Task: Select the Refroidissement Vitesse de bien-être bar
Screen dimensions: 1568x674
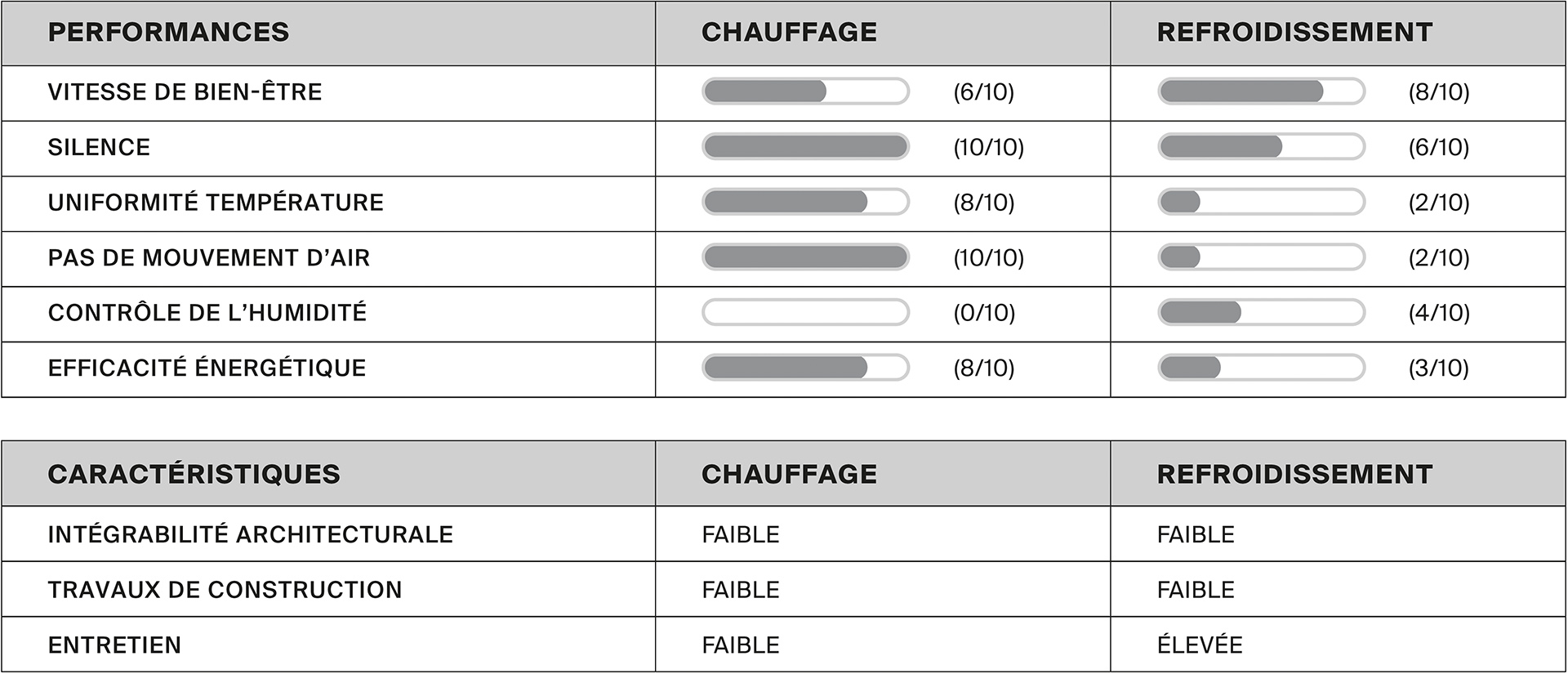Action: coord(1261,92)
